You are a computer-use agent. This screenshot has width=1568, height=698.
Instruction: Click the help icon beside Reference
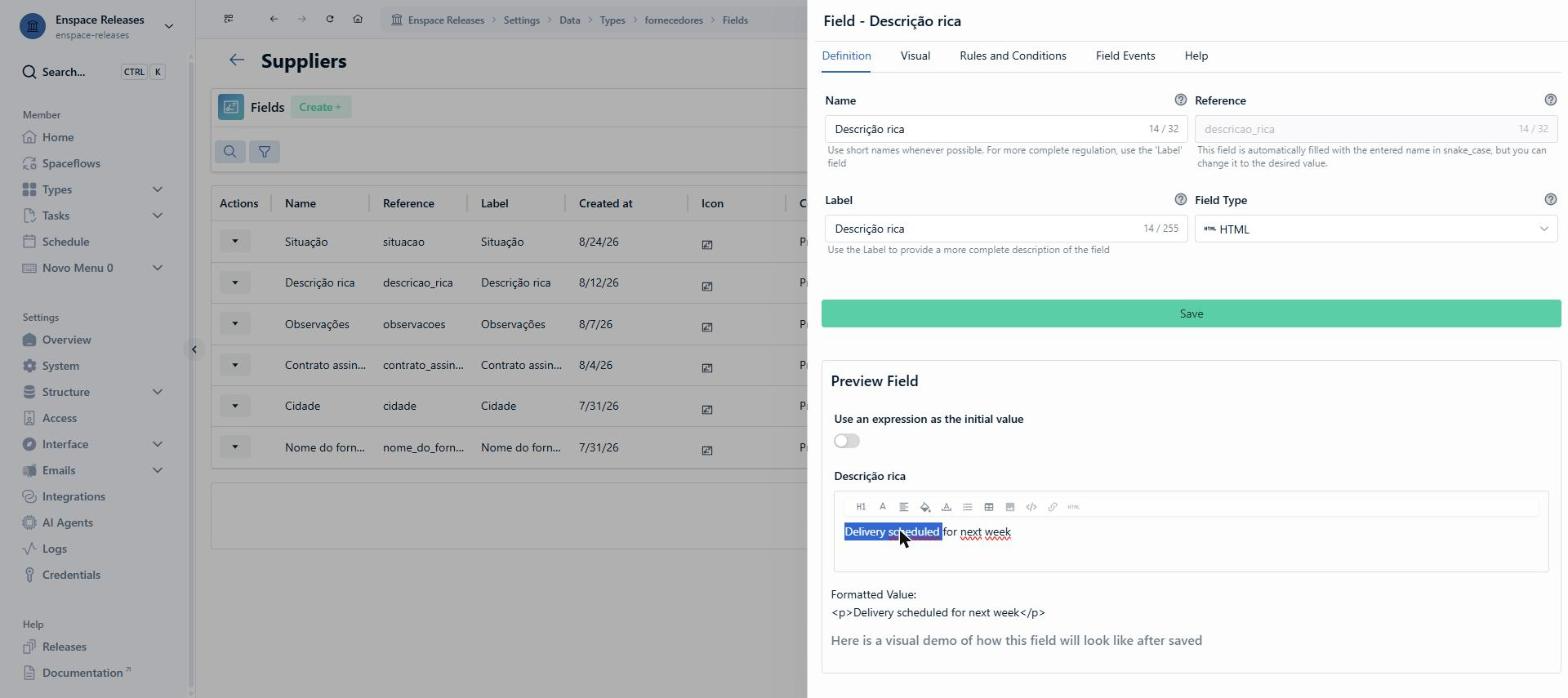[1550, 100]
